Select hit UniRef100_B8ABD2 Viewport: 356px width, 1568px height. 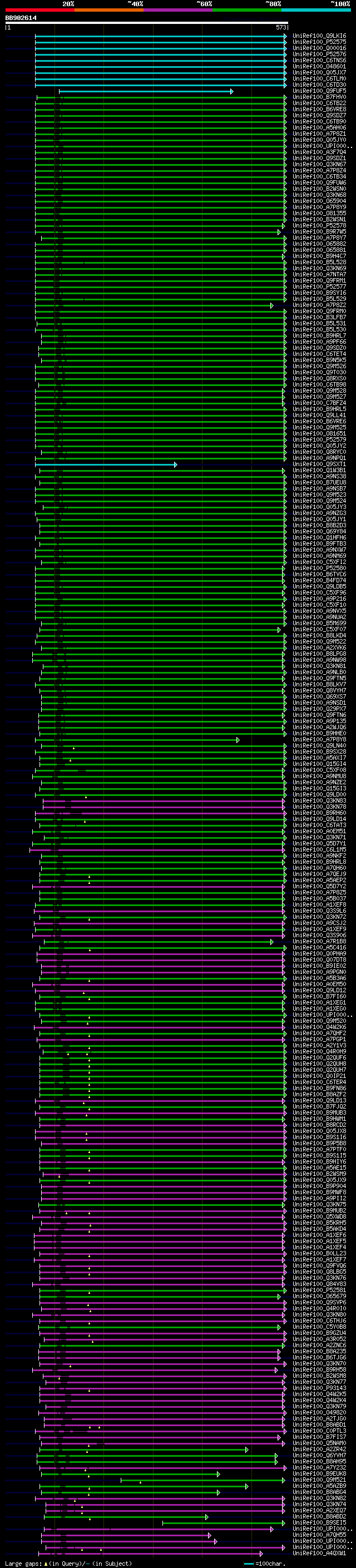[x=319, y=1517]
